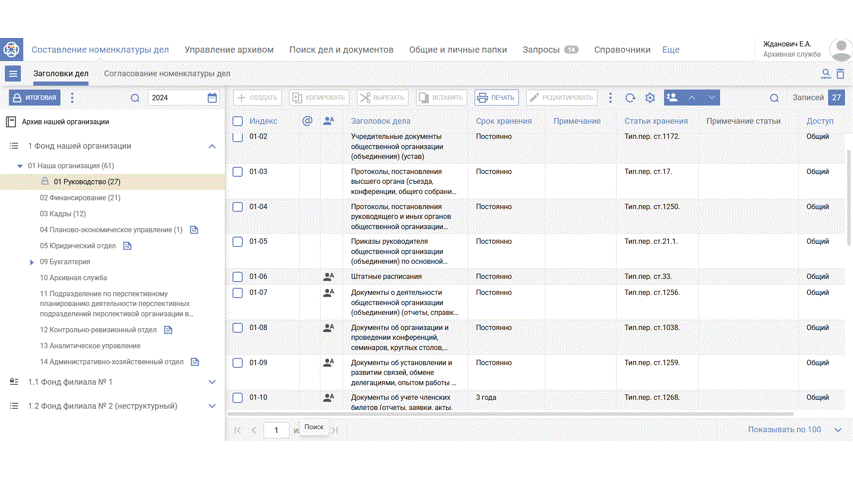Click the magnifier icon left of year field
Image resolution: width=853 pixels, height=480 pixels.
coord(135,98)
